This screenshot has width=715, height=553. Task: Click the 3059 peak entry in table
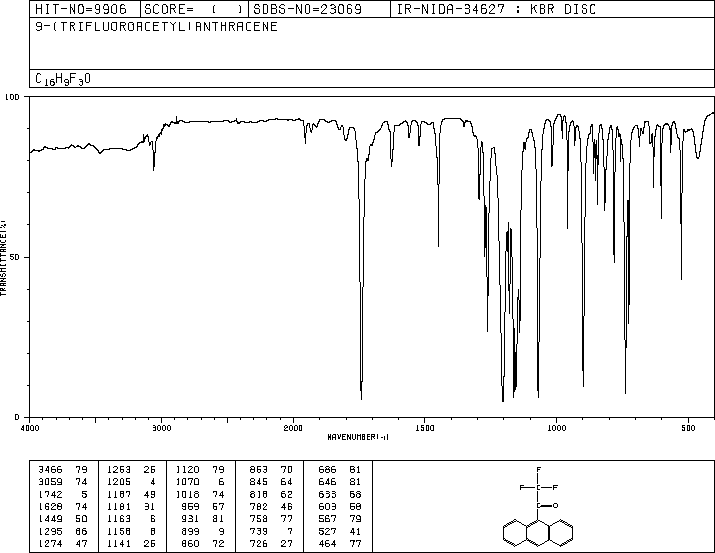click(64, 482)
